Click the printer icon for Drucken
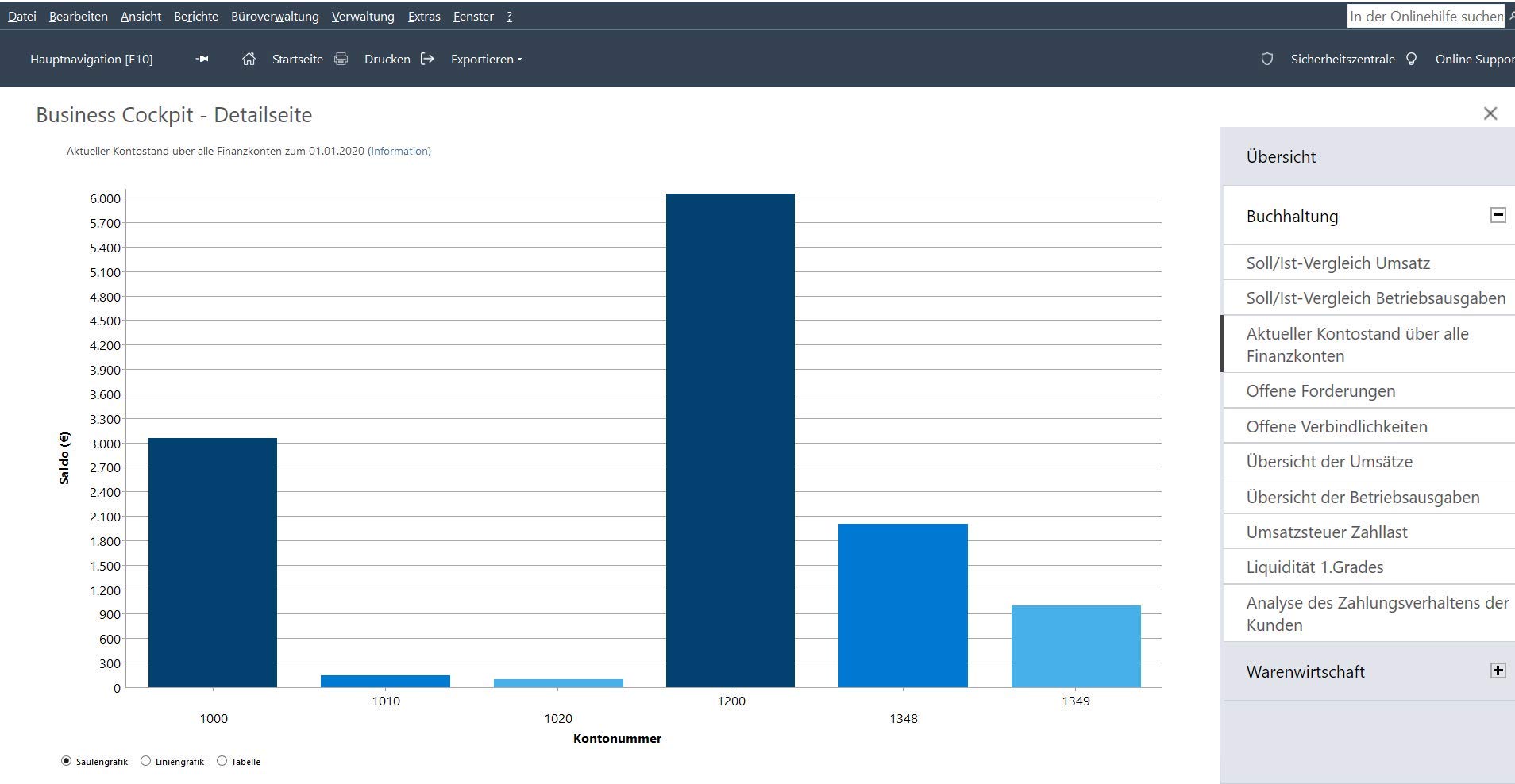Image resolution: width=1515 pixels, height=784 pixels. pyautogui.click(x=341, y=59)
